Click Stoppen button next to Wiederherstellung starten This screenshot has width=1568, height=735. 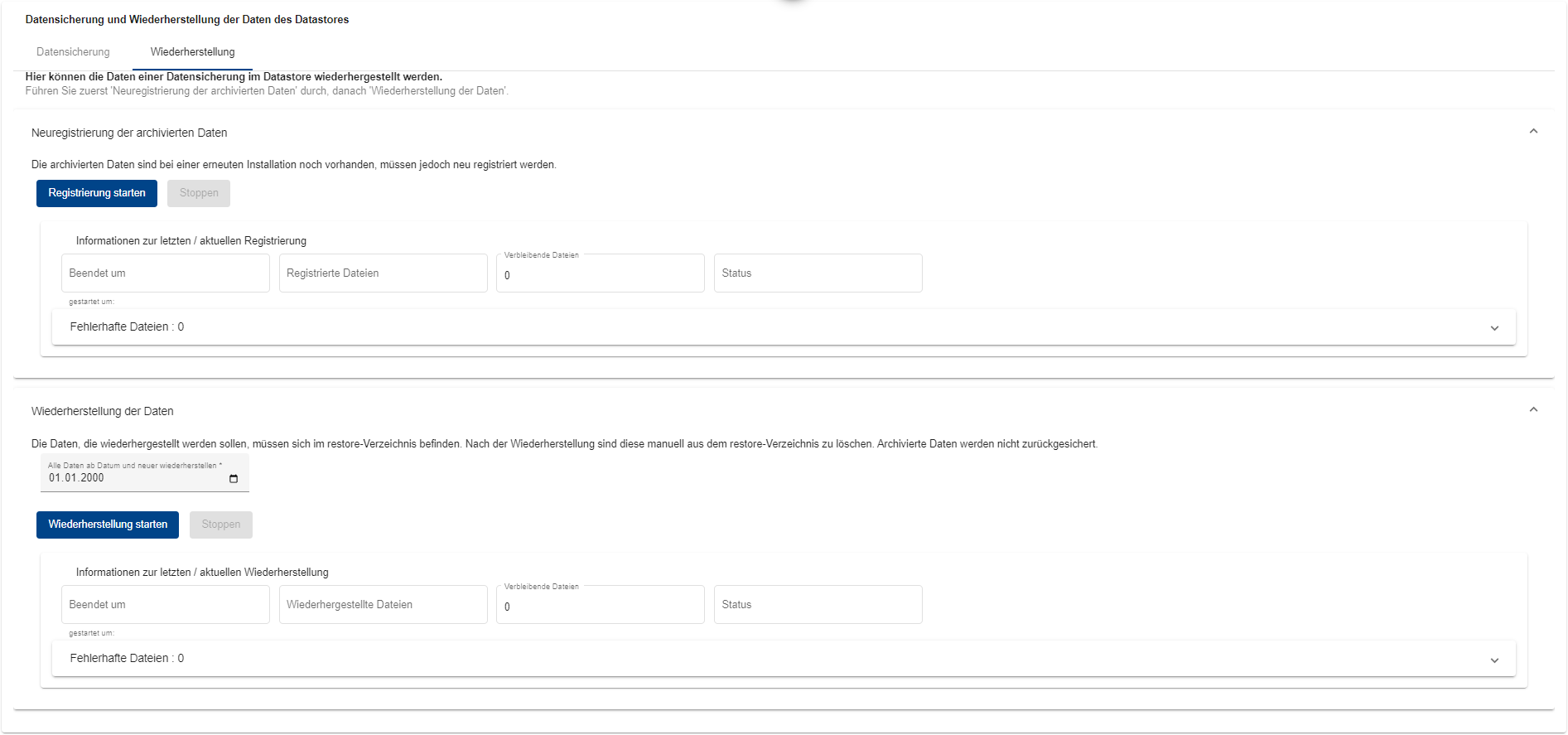[220, 525]
